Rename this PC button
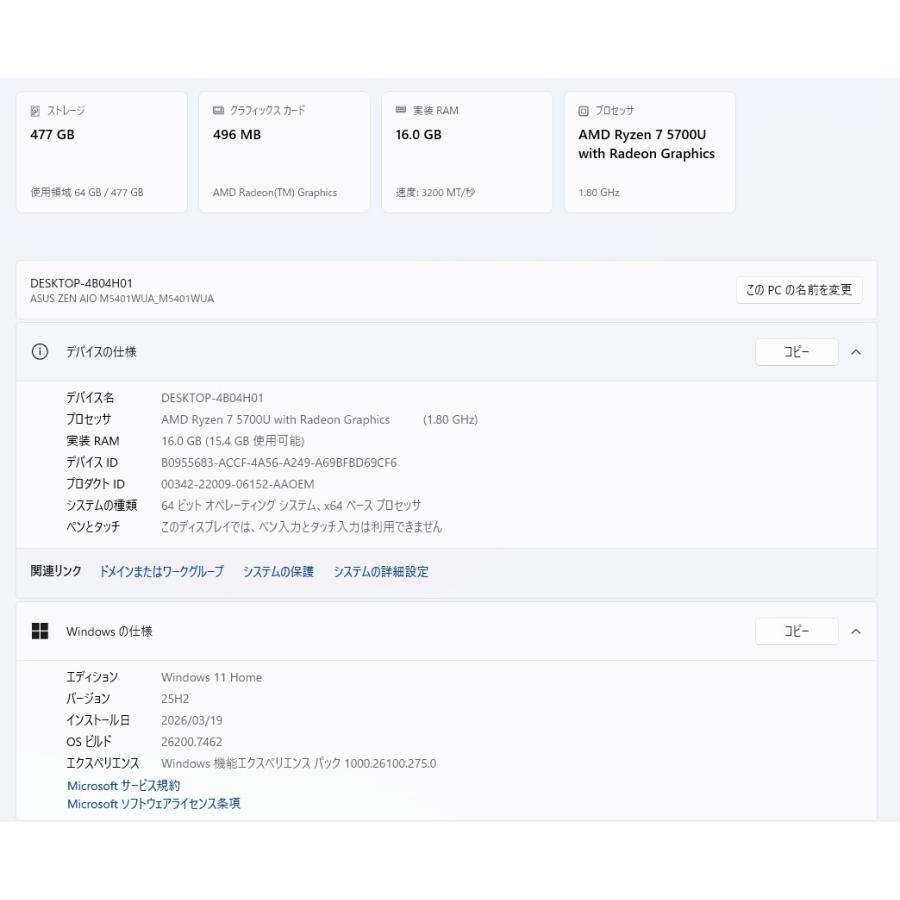Image resolution: width=900 pixels, height=900 pixels. point(799,290)
